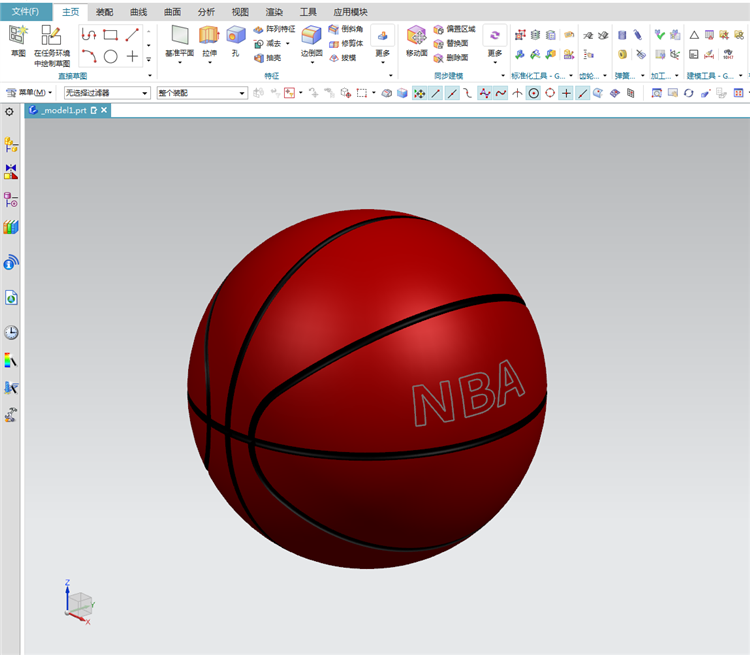Select the Line sketch tool

pyautogui.click(x=132, y=34)
